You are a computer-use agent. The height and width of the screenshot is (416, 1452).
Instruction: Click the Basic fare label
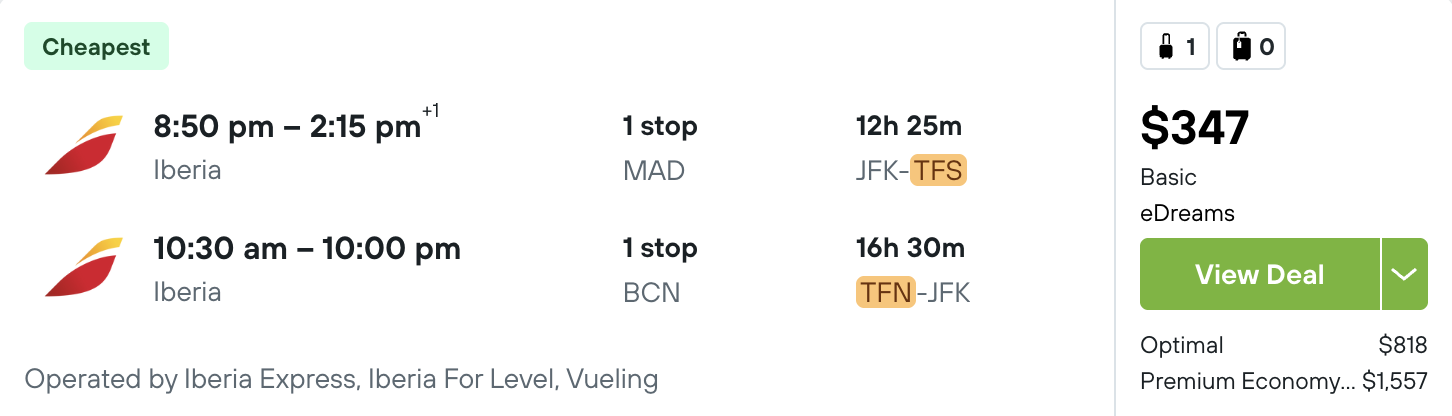coord(1168,177)
